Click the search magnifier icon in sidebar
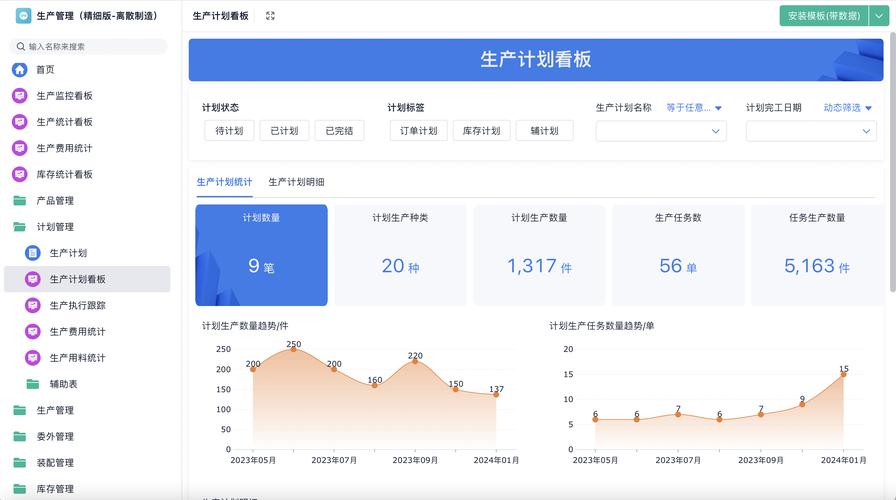The image size is (896, 500). click(21, 46)
